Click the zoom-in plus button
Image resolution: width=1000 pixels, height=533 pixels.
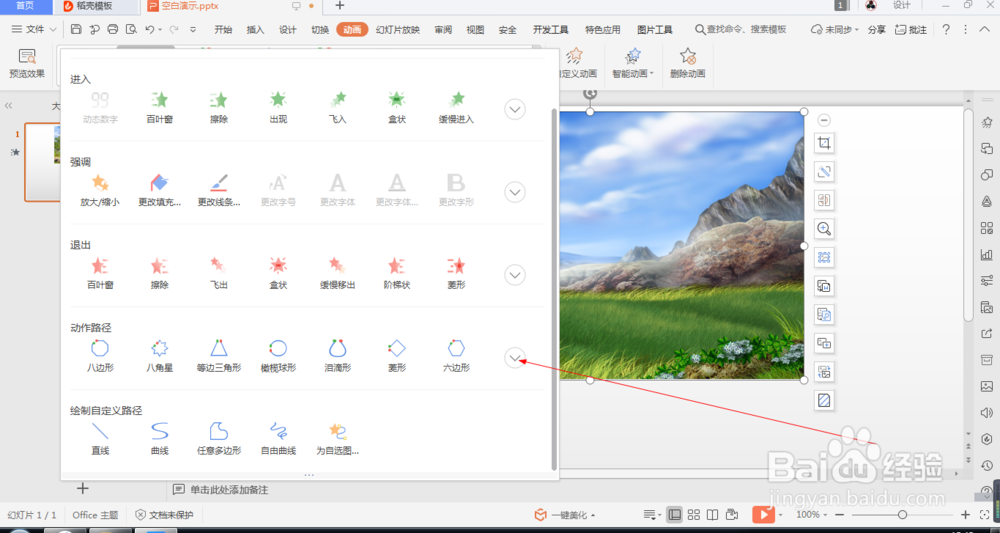click(966, 515)
